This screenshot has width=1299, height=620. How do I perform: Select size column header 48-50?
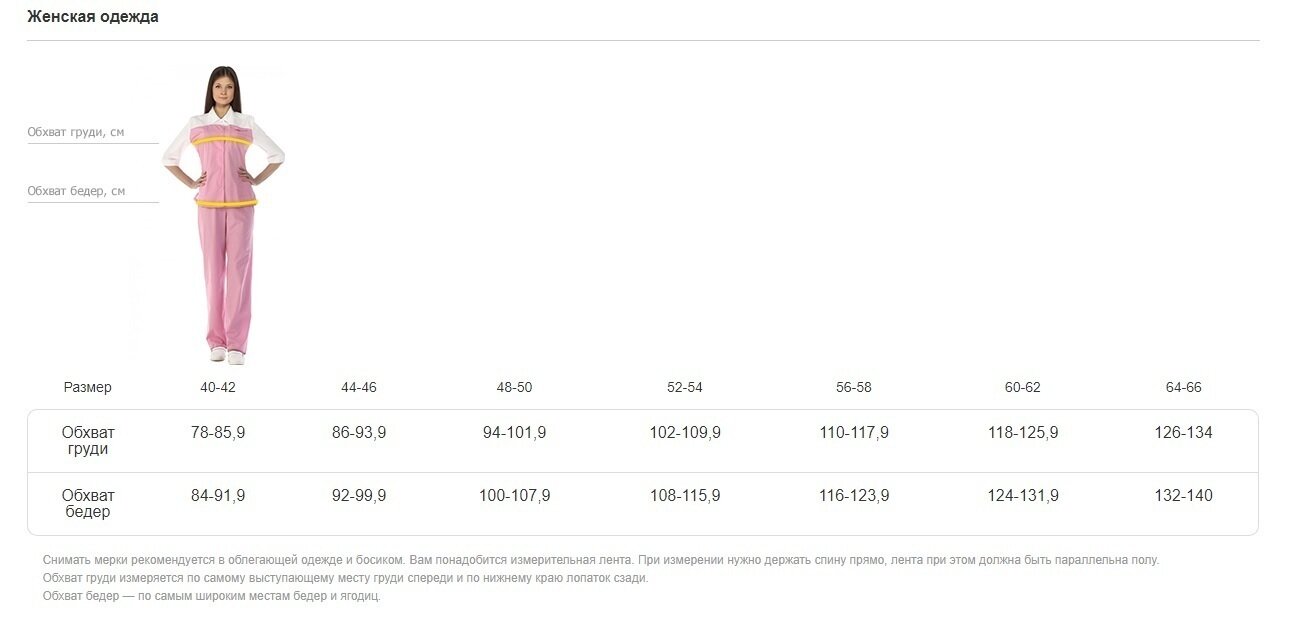pos(515,387)
